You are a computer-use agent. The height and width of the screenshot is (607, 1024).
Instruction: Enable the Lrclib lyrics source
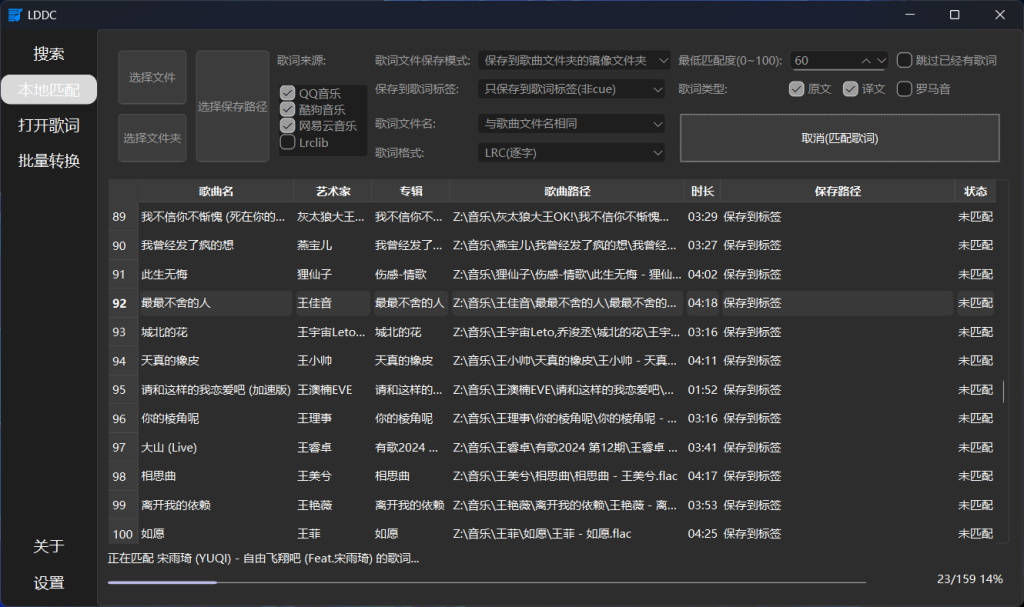click(287, 142)
